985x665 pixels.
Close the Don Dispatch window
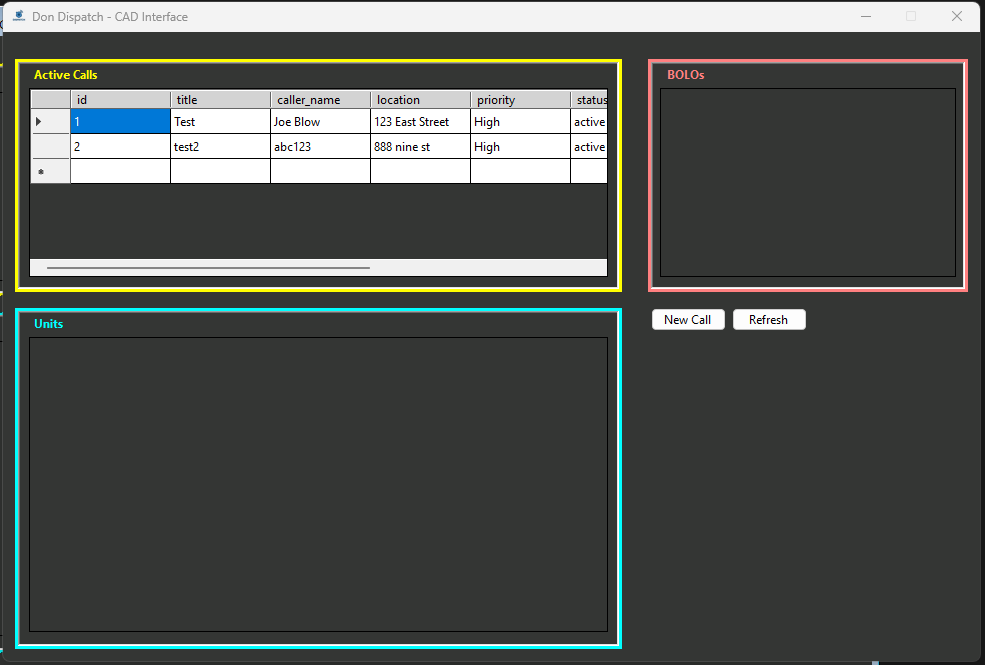pyautogui.click(x=957, y=16)
